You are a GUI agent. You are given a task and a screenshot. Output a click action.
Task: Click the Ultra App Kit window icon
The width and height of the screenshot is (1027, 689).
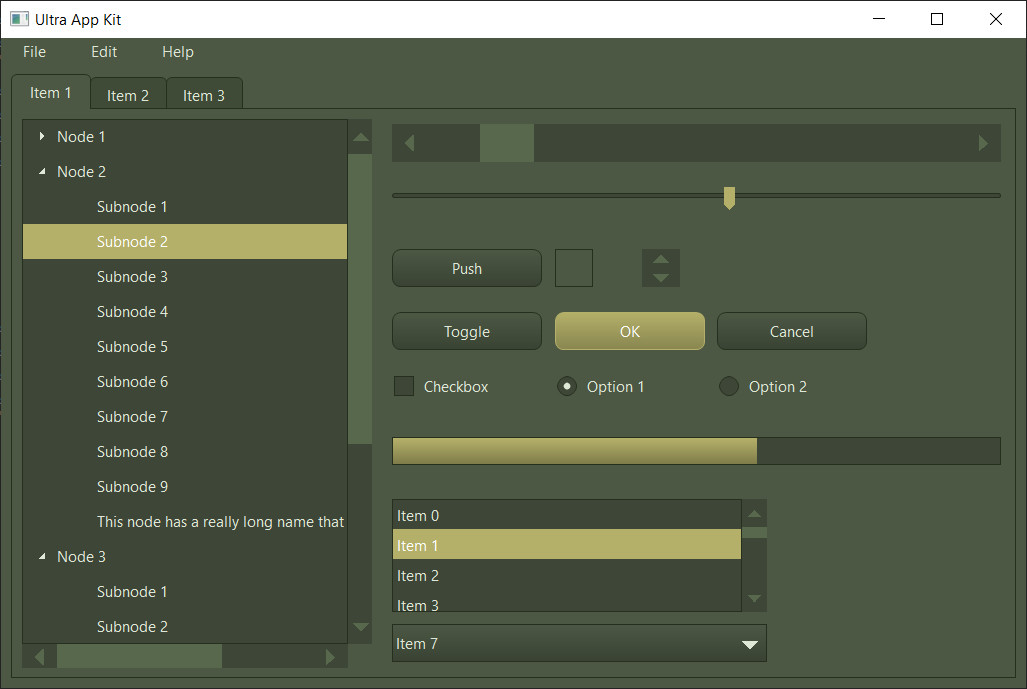(20, 18)
